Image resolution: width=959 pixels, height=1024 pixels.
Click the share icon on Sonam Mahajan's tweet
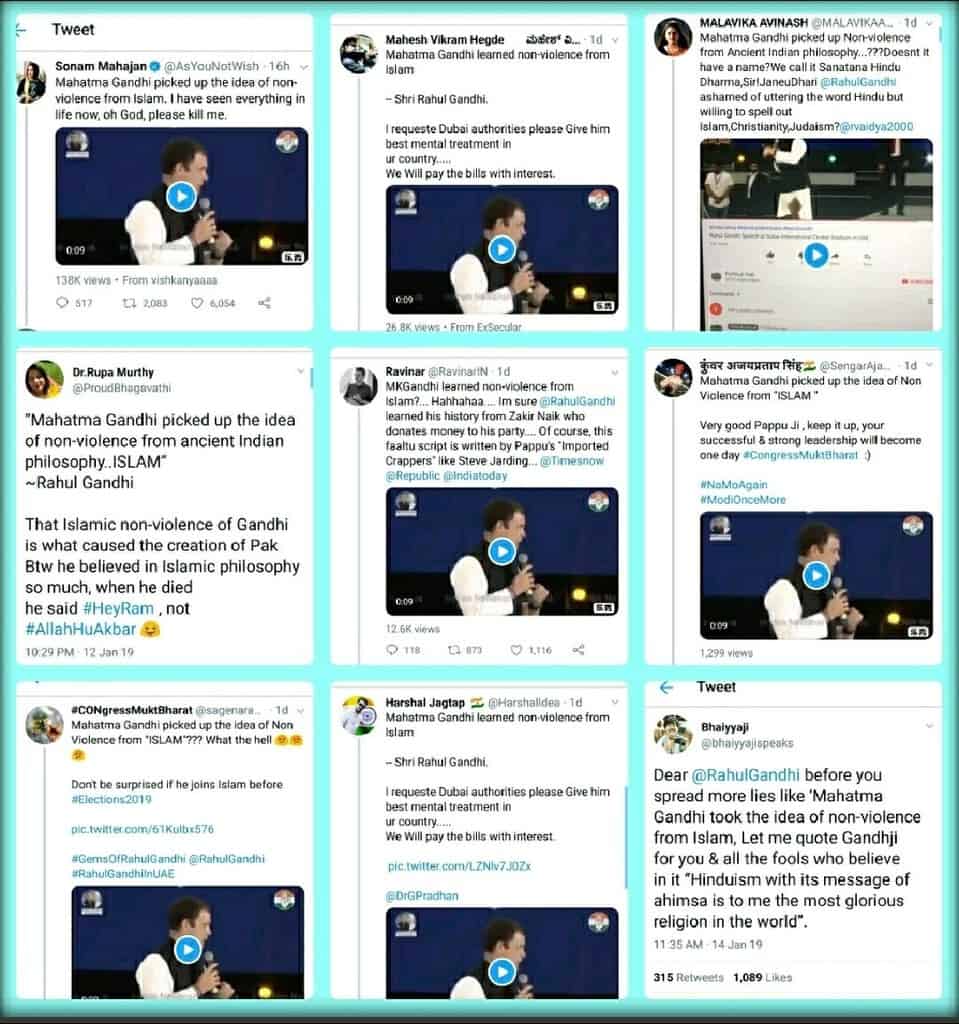265,303
